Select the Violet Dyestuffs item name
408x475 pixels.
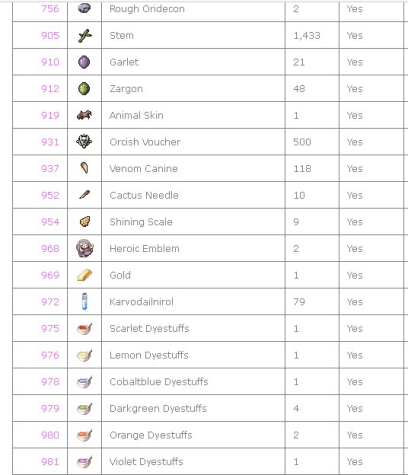point(146,462)
